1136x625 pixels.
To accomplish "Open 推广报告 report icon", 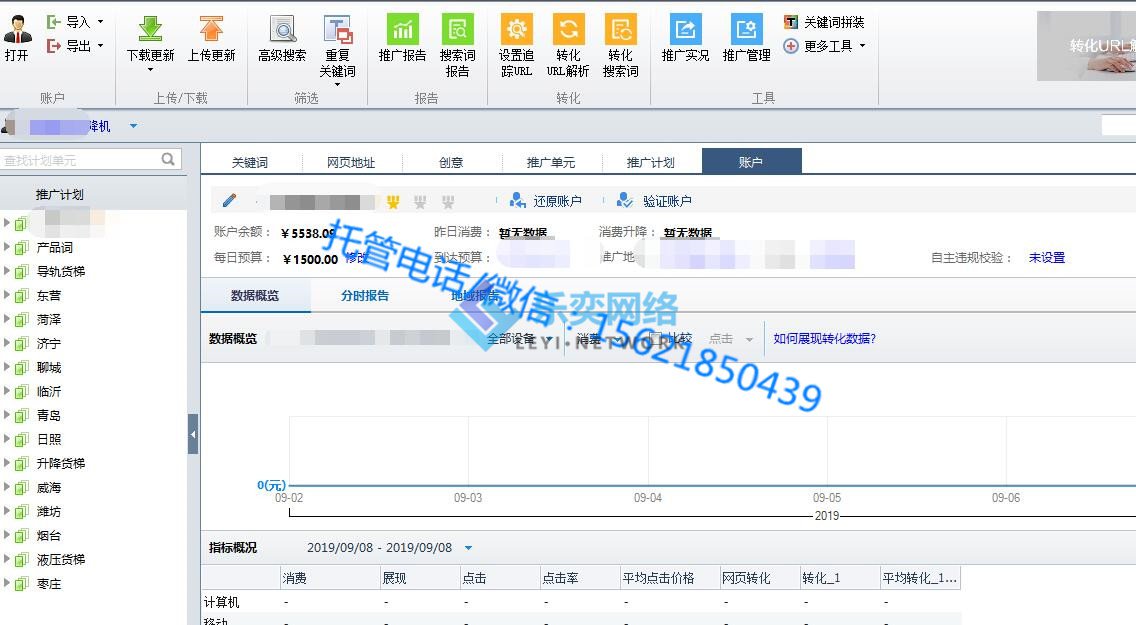I will click(402, 29).
